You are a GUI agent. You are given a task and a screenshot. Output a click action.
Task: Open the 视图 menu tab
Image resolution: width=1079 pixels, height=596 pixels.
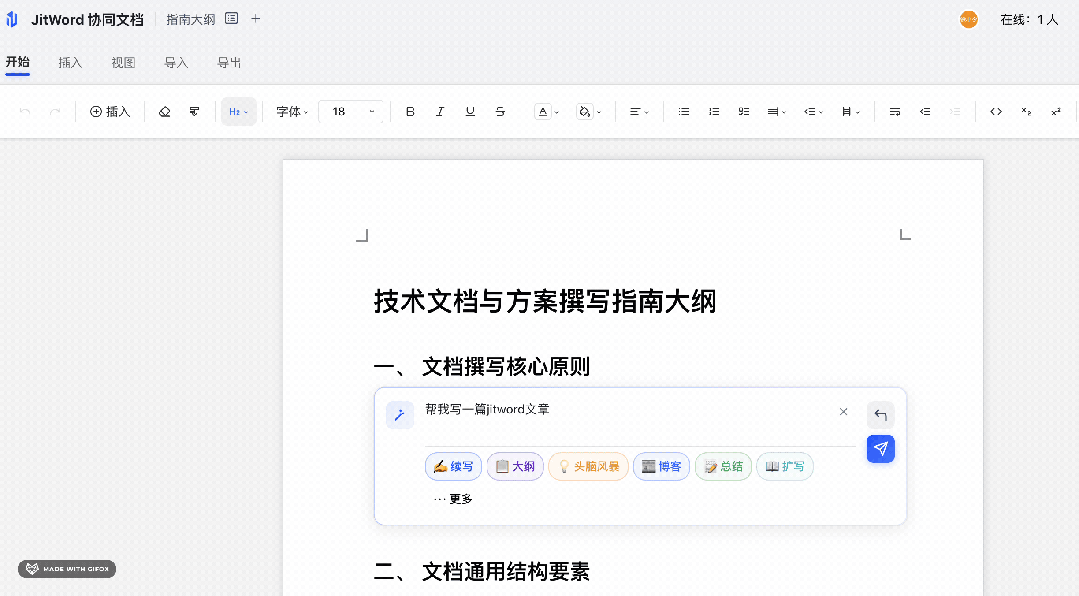tap(123, 62)
